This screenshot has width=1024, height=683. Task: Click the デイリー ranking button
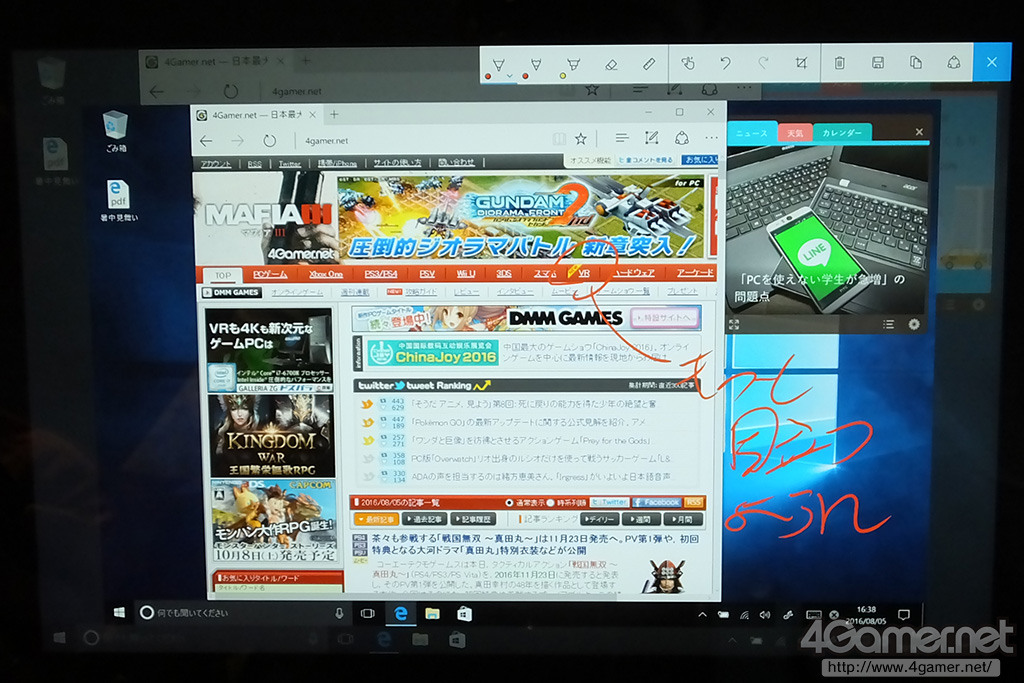599,520
